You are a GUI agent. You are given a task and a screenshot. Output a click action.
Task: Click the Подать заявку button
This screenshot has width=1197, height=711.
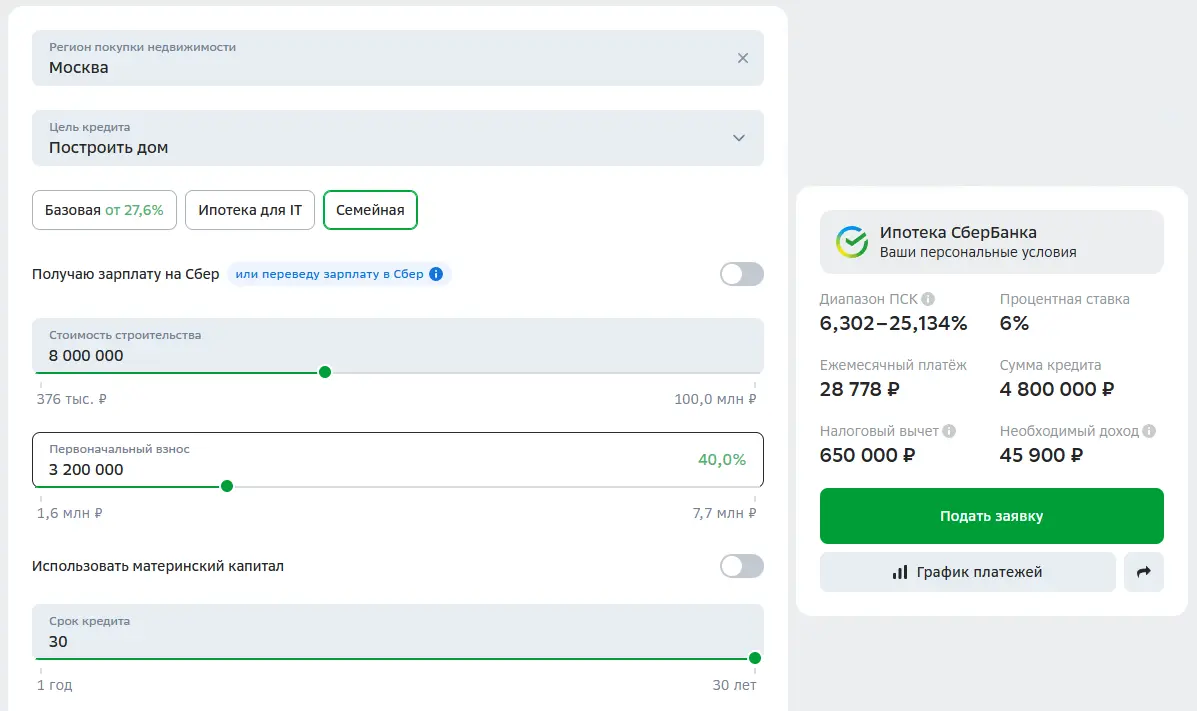(x=992, y=516)
